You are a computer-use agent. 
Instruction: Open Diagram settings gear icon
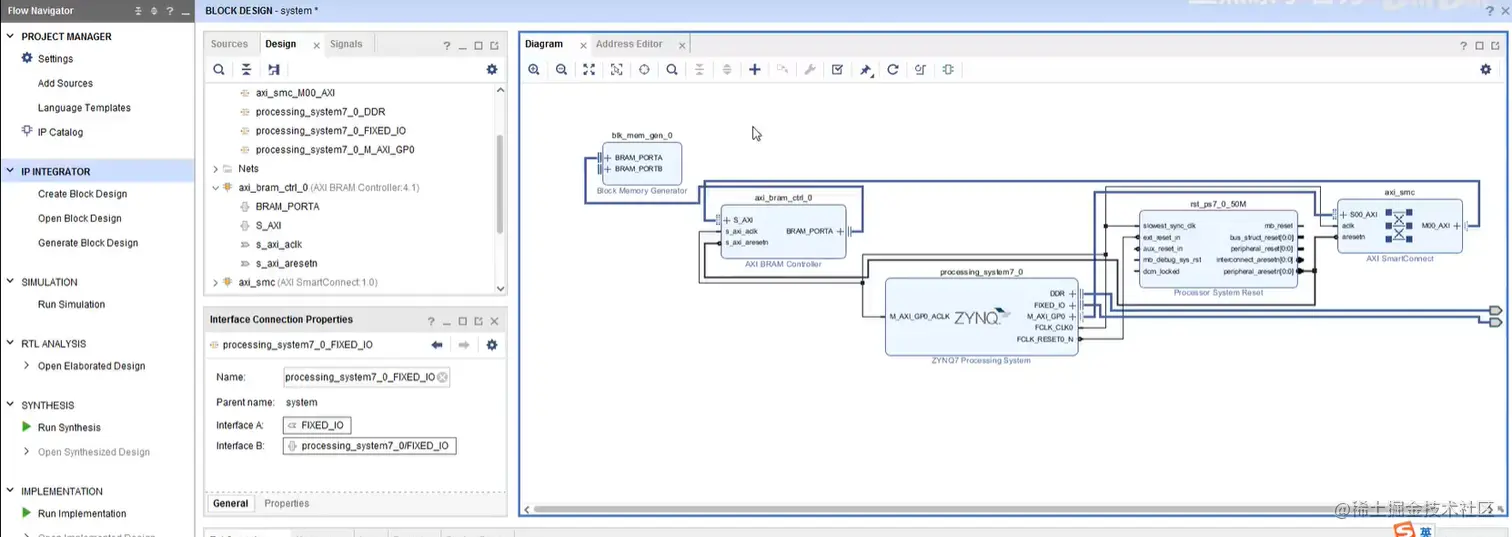click(1486, 70)
